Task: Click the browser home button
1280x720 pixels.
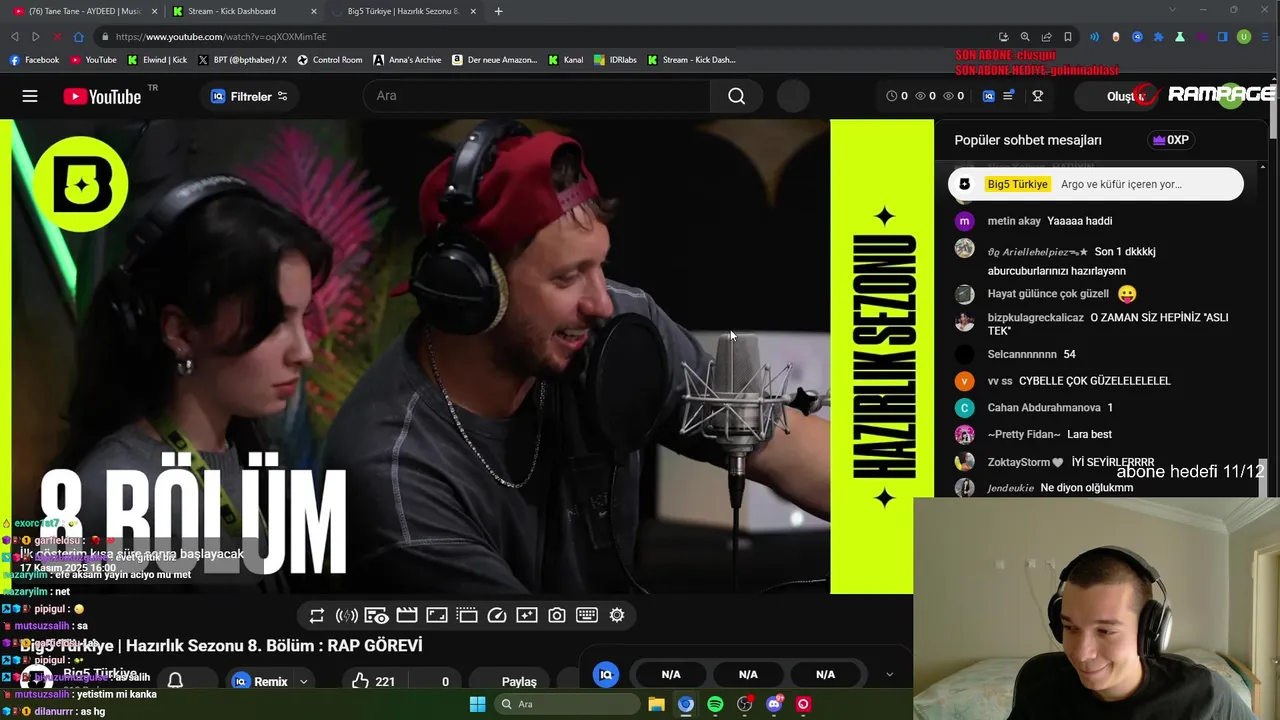Action: (x=78, y=37)
